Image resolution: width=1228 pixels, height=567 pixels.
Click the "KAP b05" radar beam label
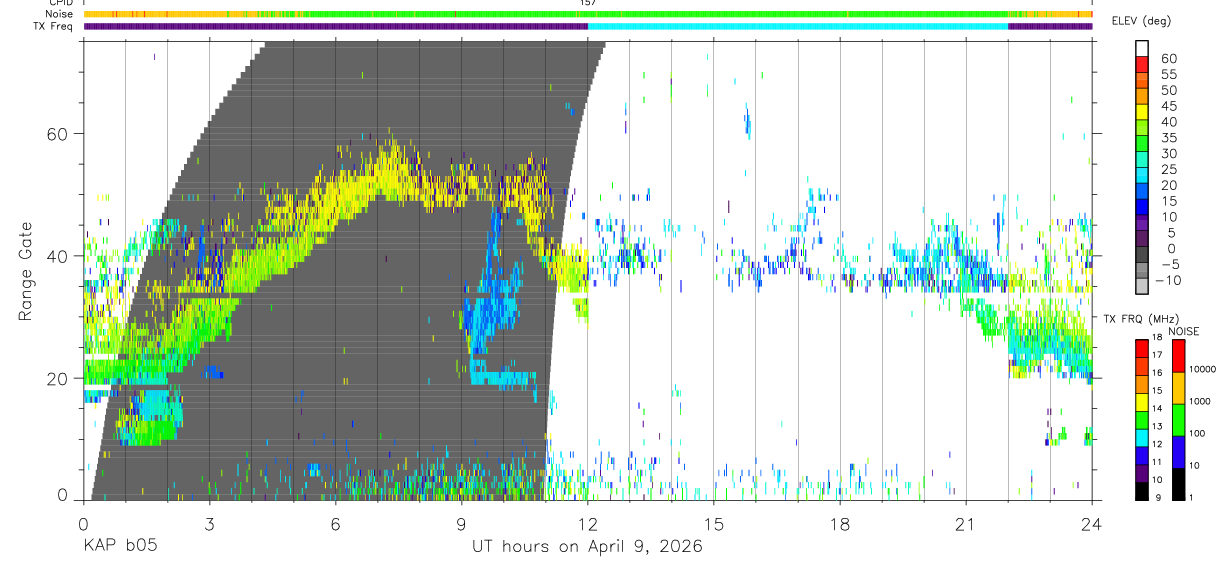119,547
